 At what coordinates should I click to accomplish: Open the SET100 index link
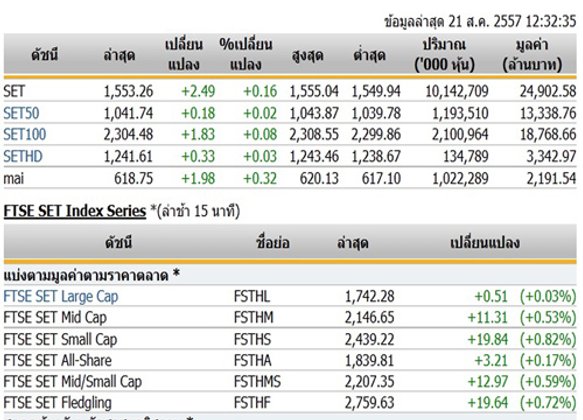pyautogui.click(x=25, y=135)
